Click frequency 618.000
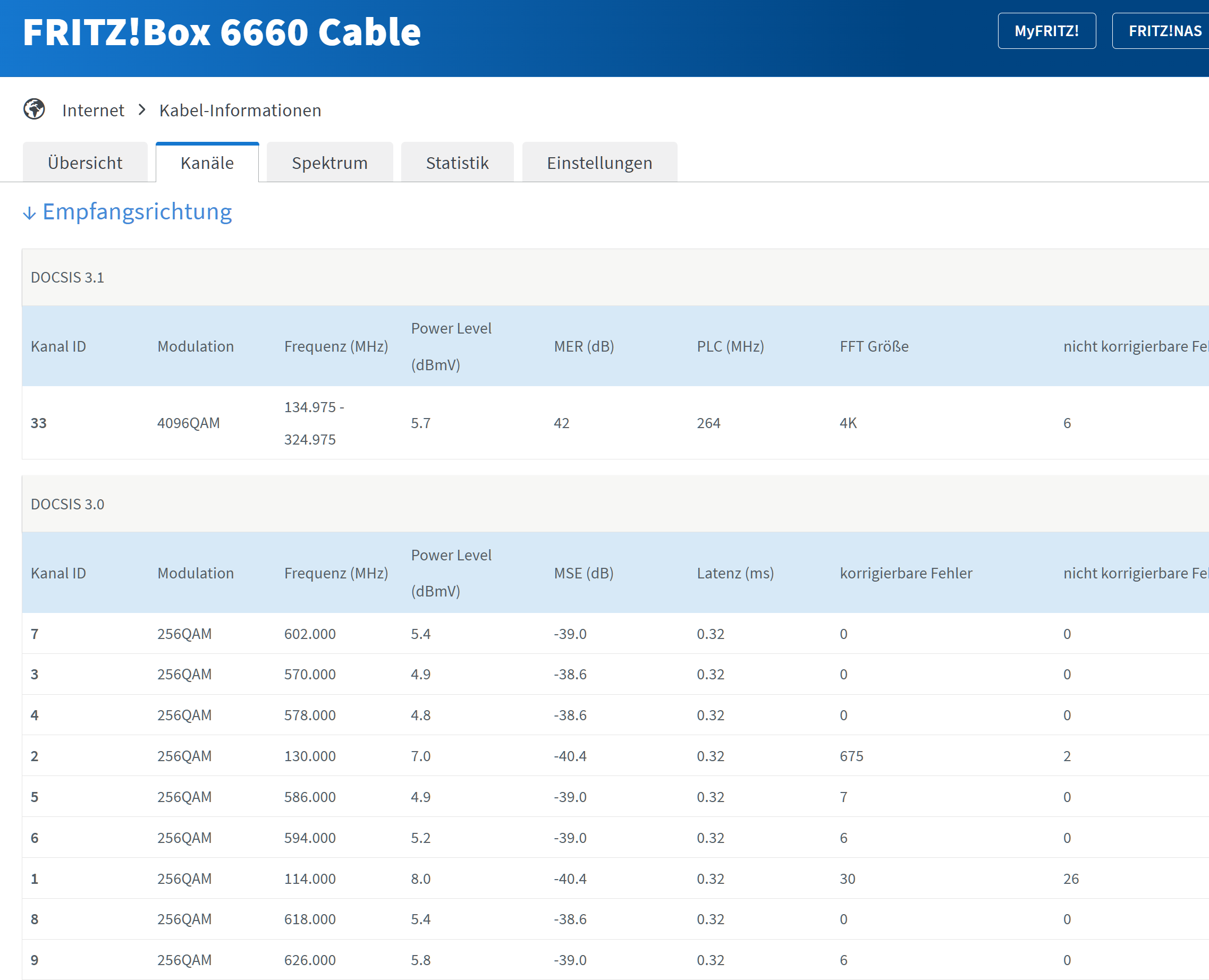1209x980 pixels. [x=309, y=919]
